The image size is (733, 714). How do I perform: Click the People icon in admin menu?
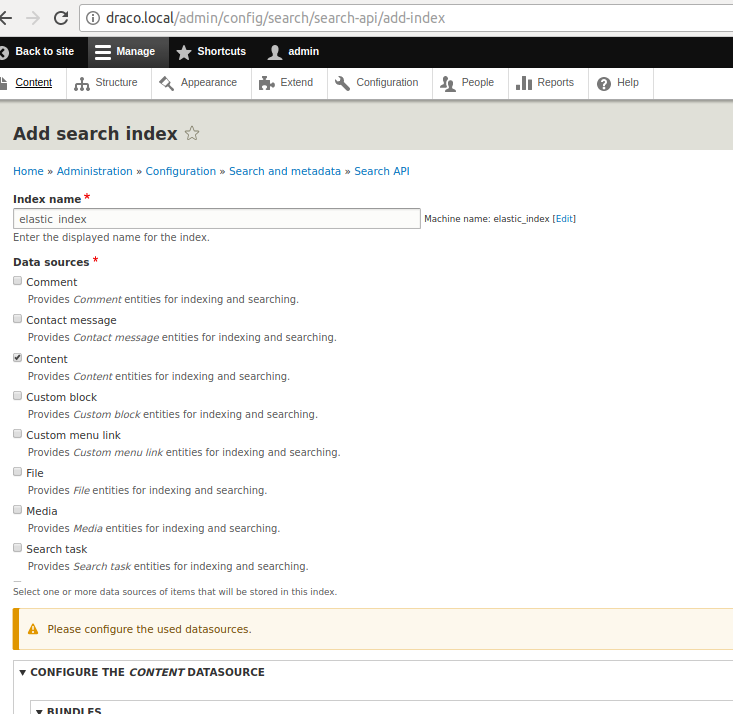tap(447, 84)
